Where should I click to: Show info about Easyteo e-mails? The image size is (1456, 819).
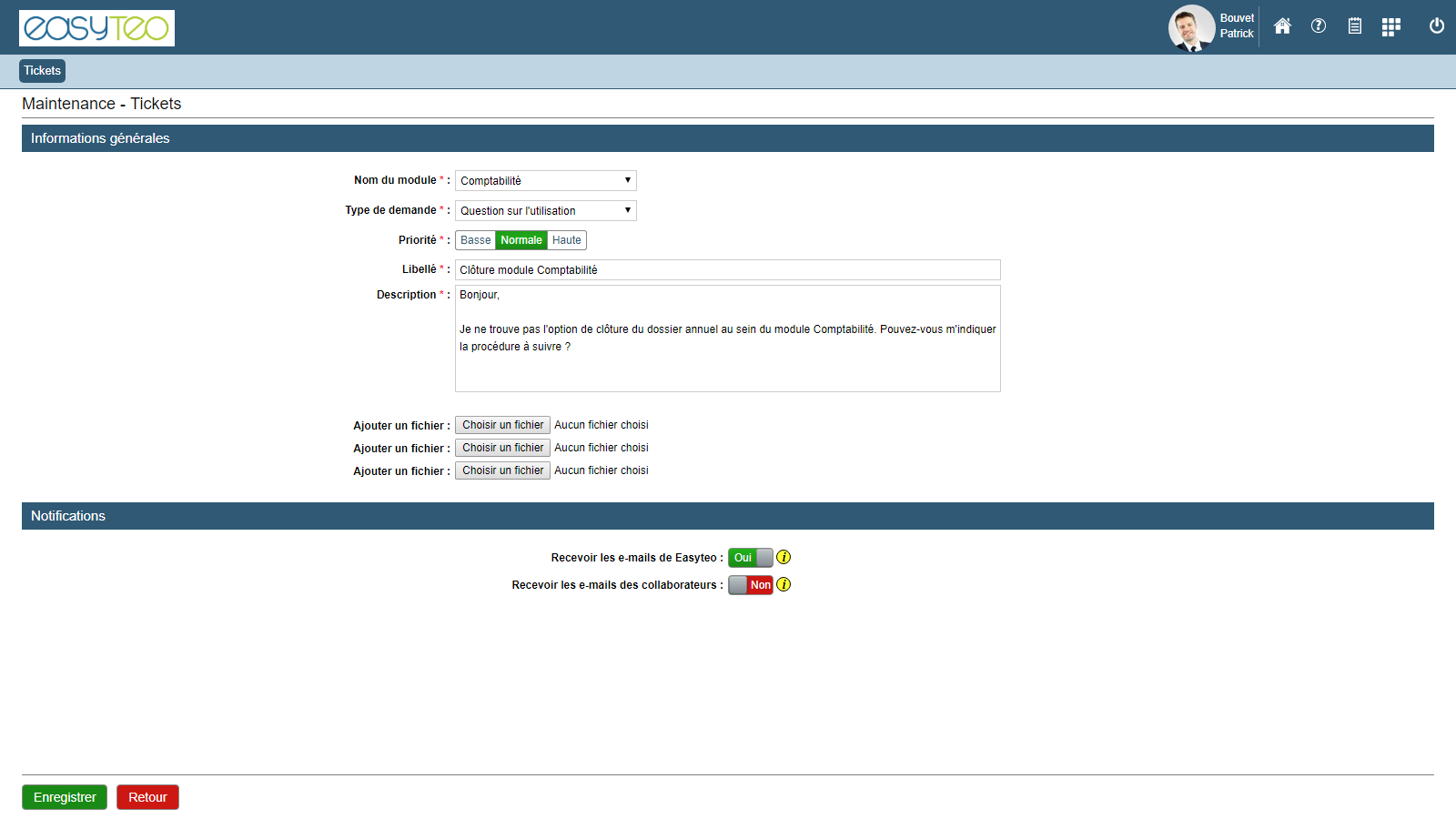point(784,558)
